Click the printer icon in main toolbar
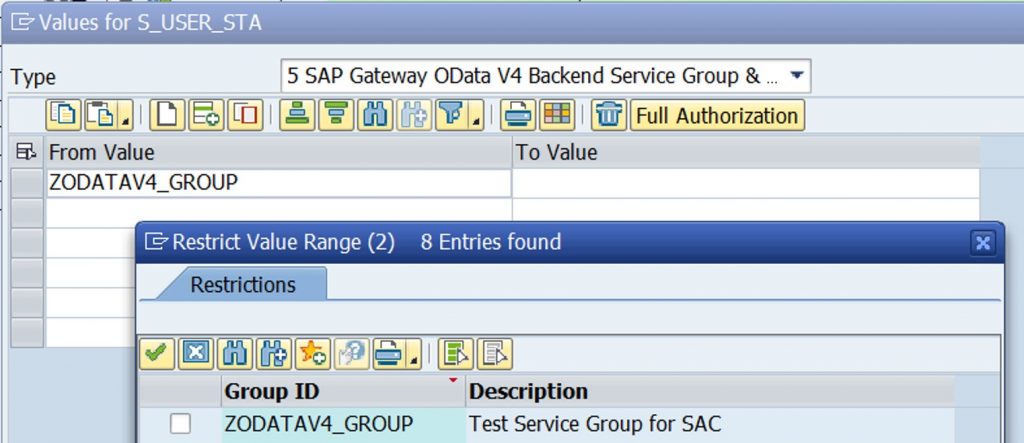Viewport: 1024px width, 443px height. point(518,115)
